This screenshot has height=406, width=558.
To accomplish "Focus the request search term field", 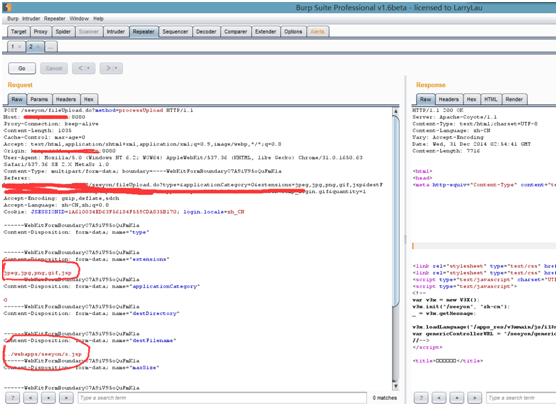I will pos(222,398).
